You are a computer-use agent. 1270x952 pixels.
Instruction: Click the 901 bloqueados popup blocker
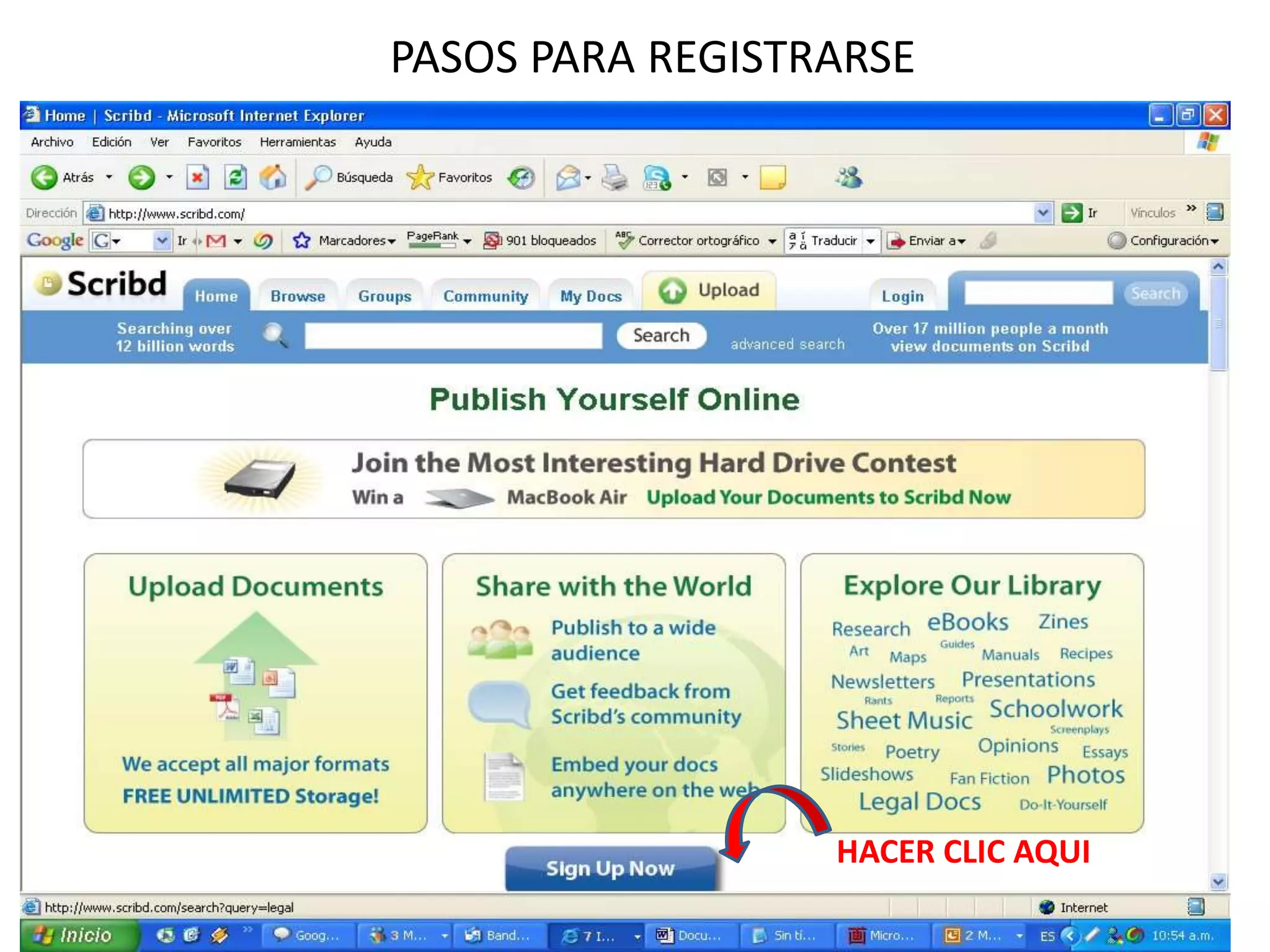coord(540,240)
